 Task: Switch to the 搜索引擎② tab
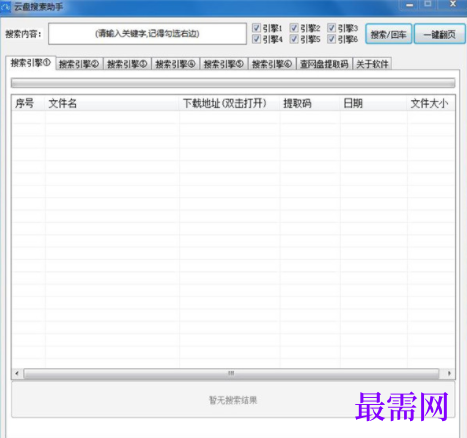tap(79, 64)
